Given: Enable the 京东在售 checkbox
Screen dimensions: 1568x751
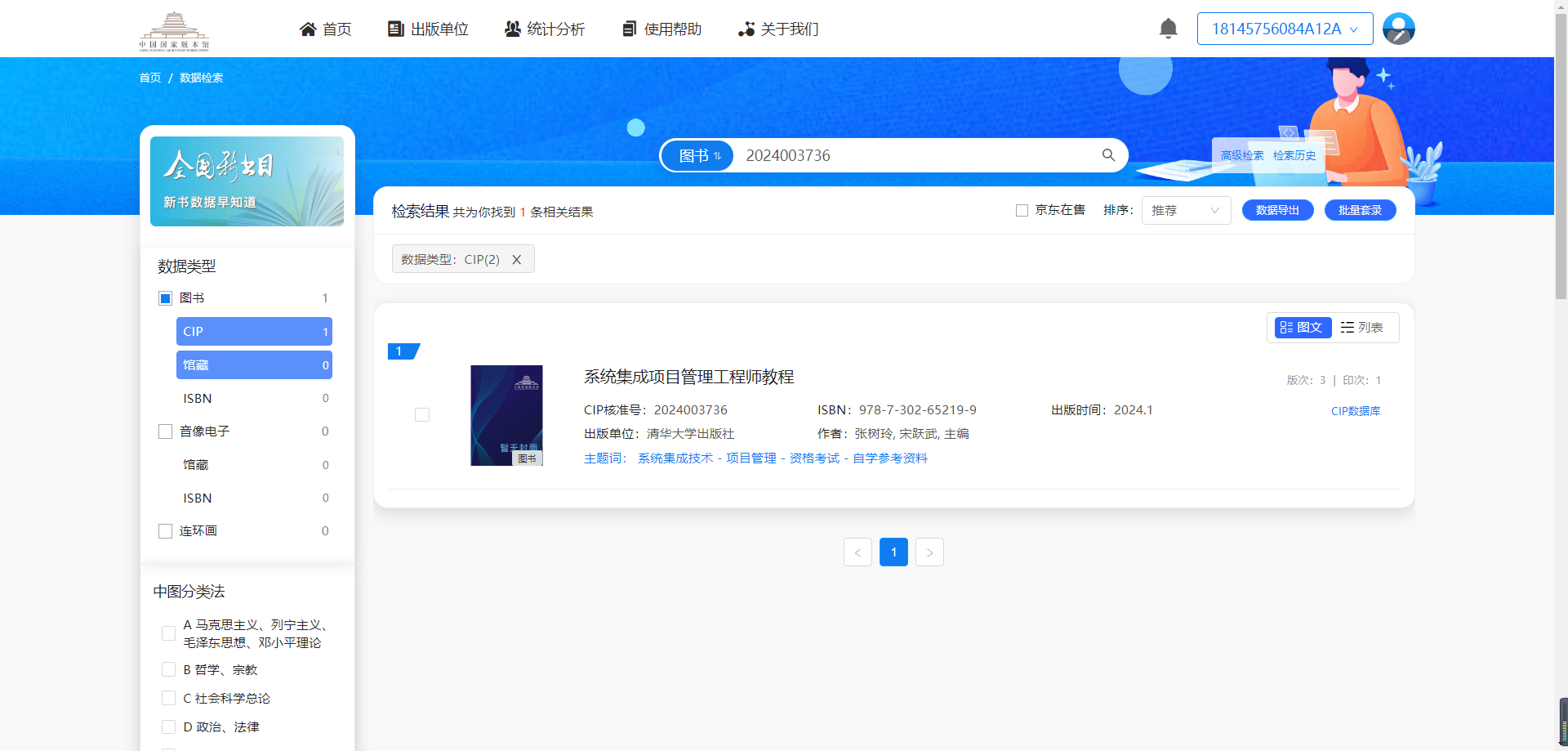Looking at the screenshot, I should point(1022,211).
